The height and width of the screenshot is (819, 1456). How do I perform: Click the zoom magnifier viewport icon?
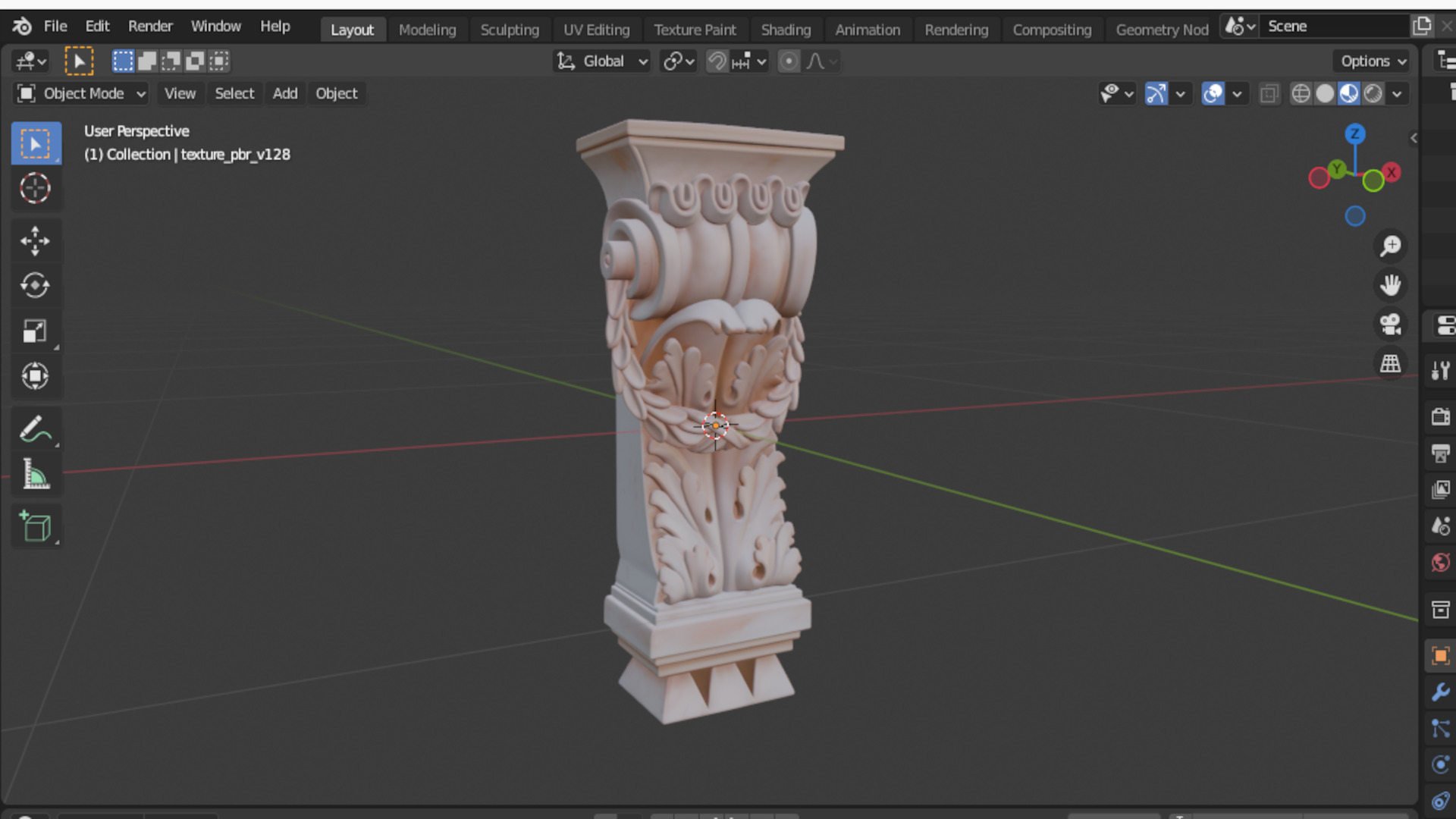[x=1391, y=246]
